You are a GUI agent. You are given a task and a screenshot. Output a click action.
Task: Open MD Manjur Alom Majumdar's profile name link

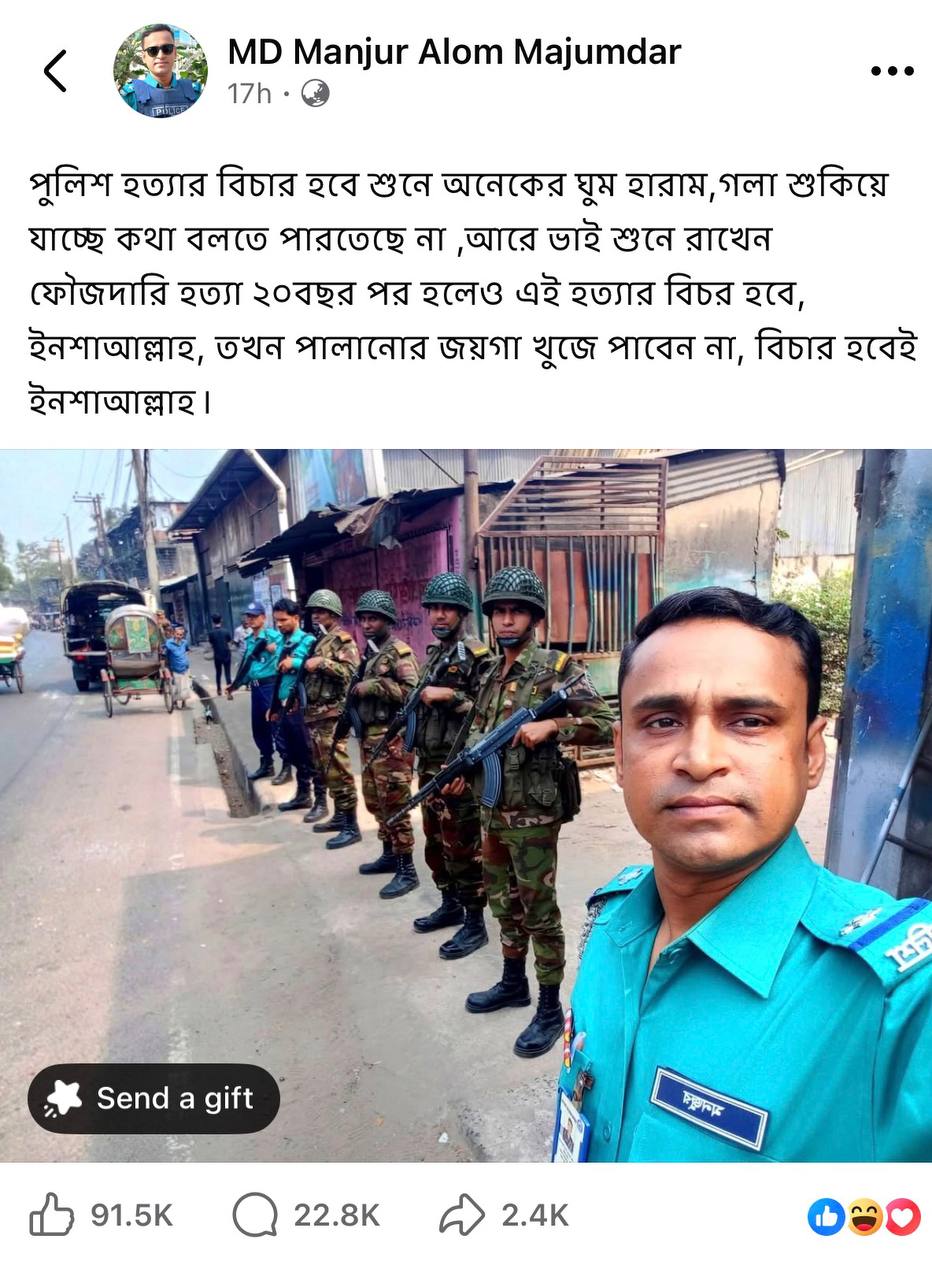(454, 52)
